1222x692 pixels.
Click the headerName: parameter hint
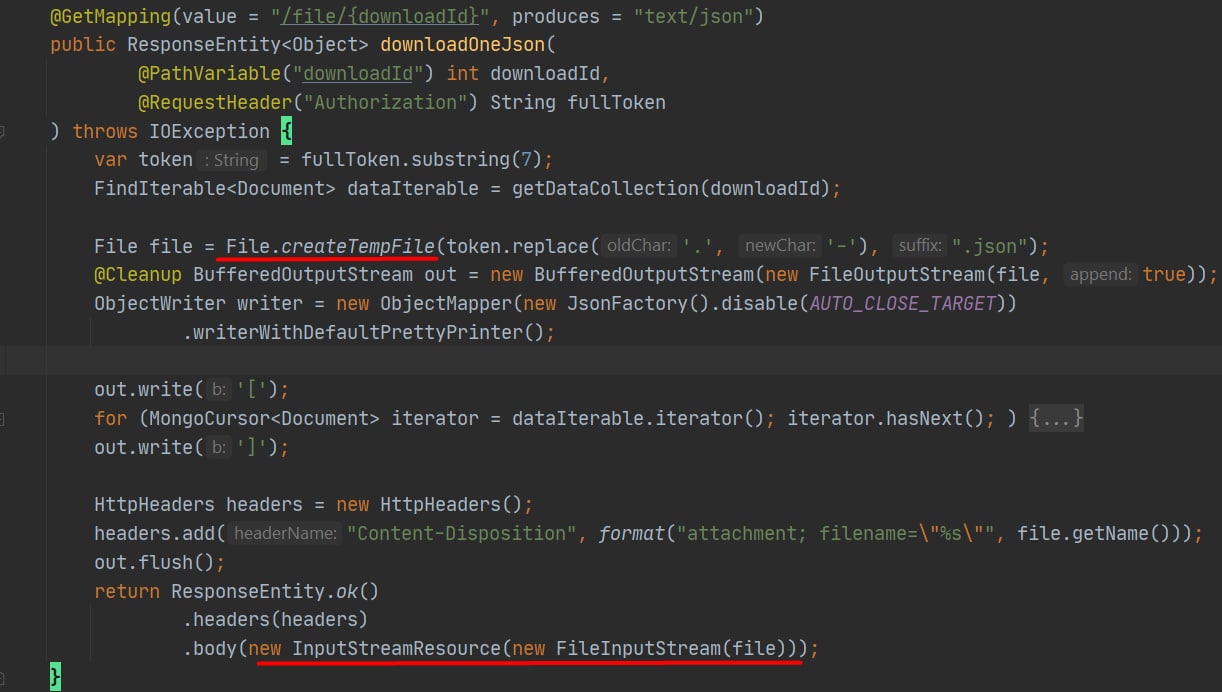coord(285,533)
